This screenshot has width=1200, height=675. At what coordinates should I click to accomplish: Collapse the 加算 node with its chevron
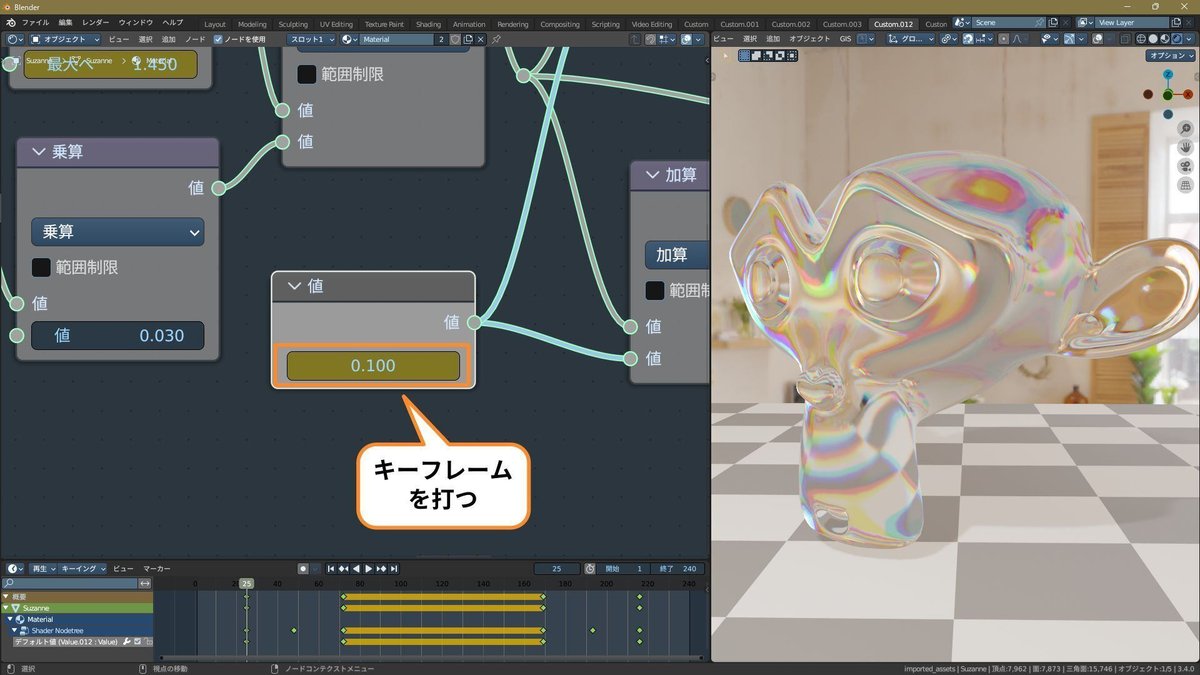tap(653, 175)
